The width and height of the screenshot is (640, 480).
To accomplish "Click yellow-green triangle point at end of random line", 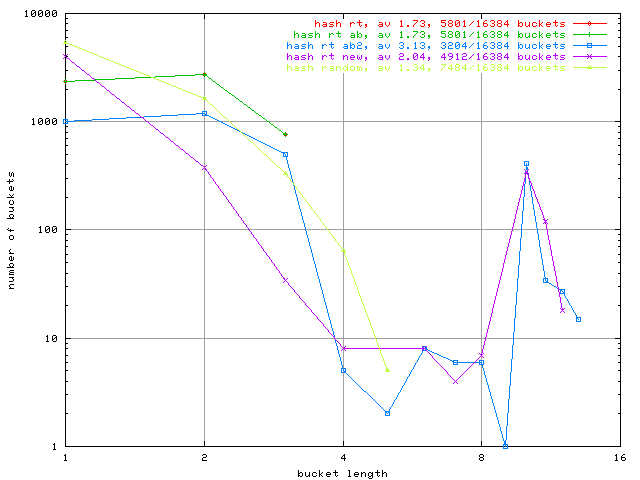I will (388, 370).
